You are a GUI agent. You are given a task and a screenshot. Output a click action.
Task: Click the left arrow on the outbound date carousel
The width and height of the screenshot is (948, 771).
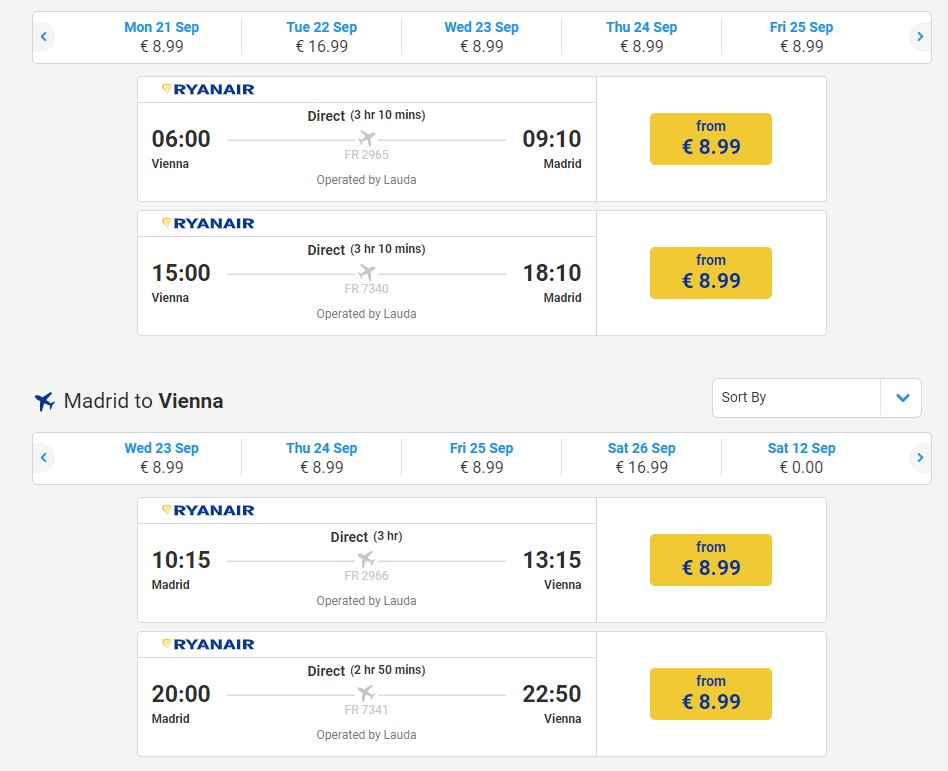(x=44, y=37)
